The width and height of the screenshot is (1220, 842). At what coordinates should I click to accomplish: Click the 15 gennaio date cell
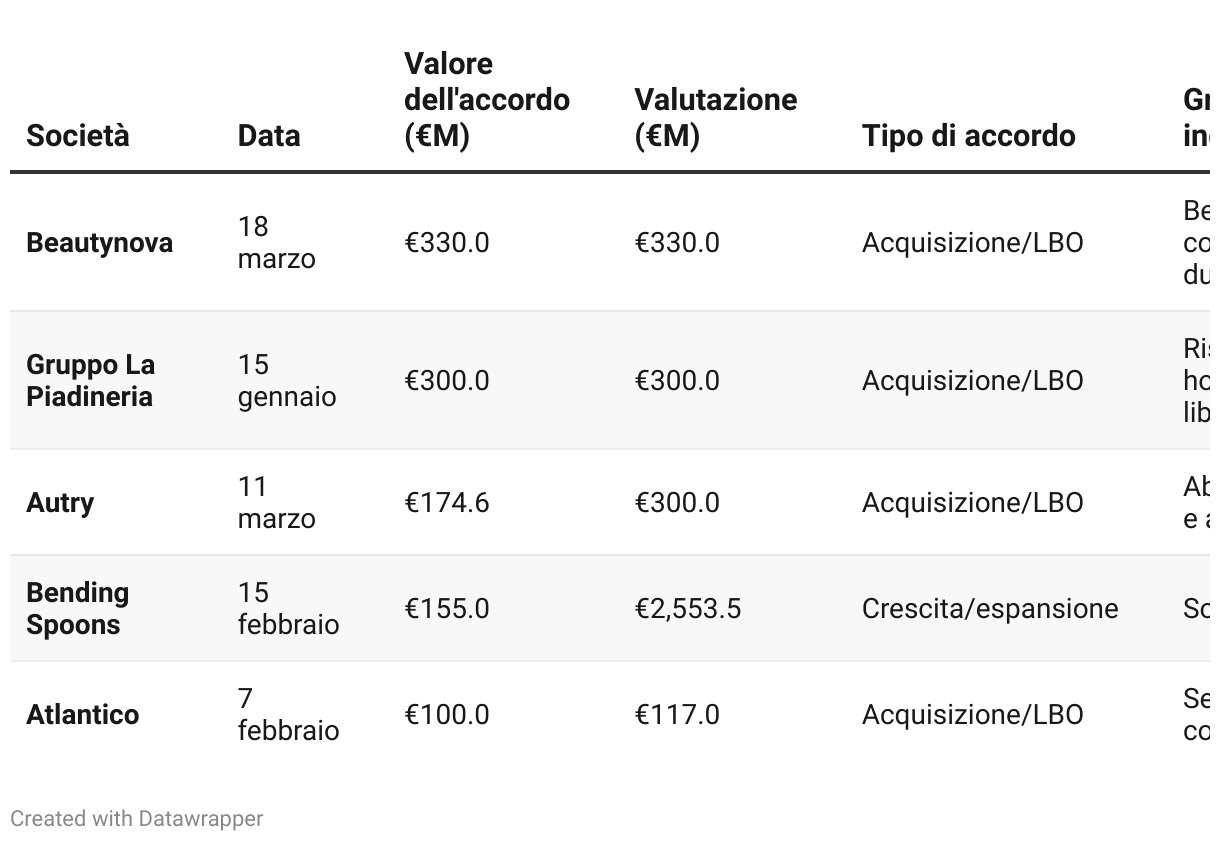pos(286,380)
